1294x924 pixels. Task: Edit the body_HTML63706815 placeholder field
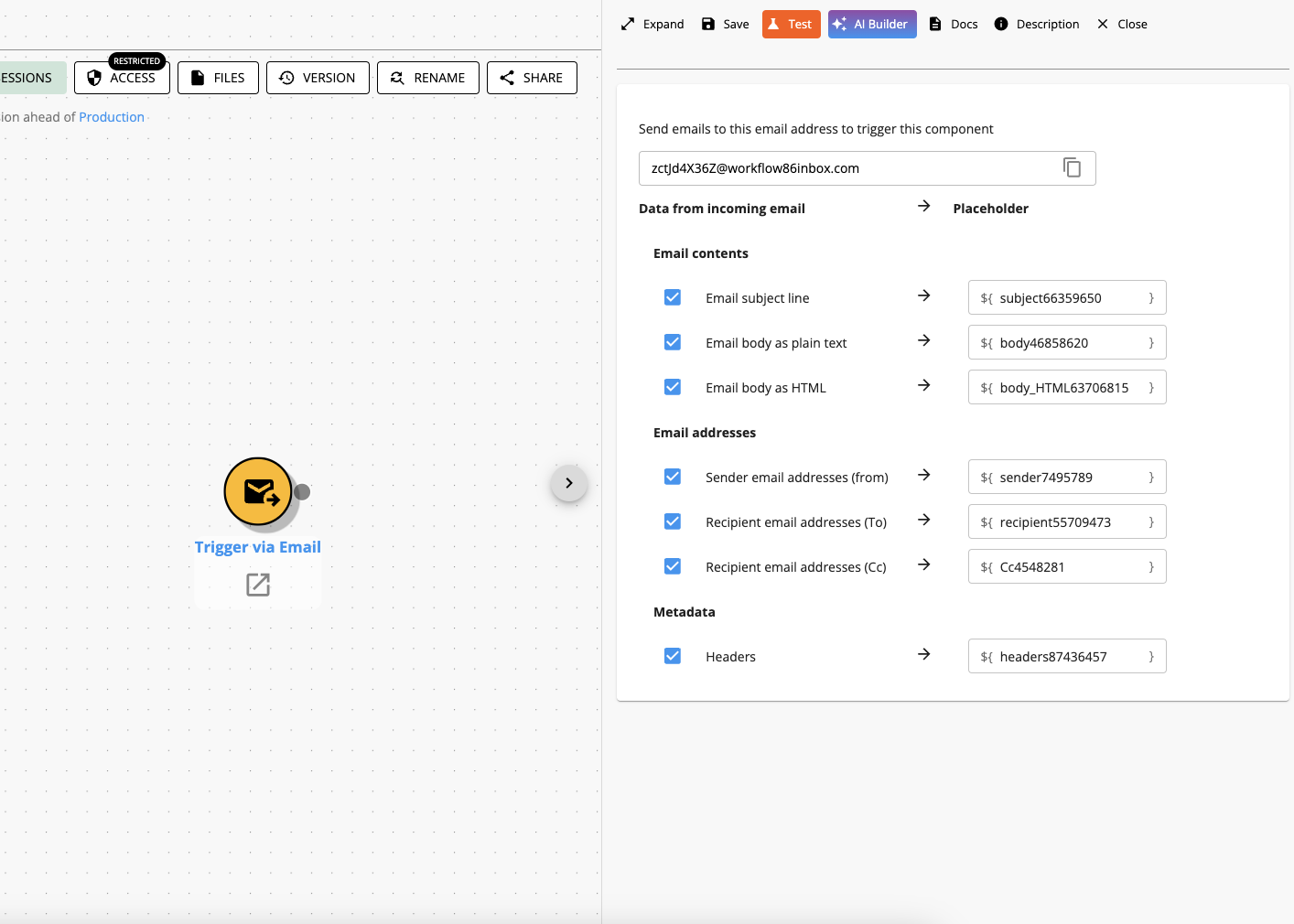pyautogui.click(x=1067, y=387)
